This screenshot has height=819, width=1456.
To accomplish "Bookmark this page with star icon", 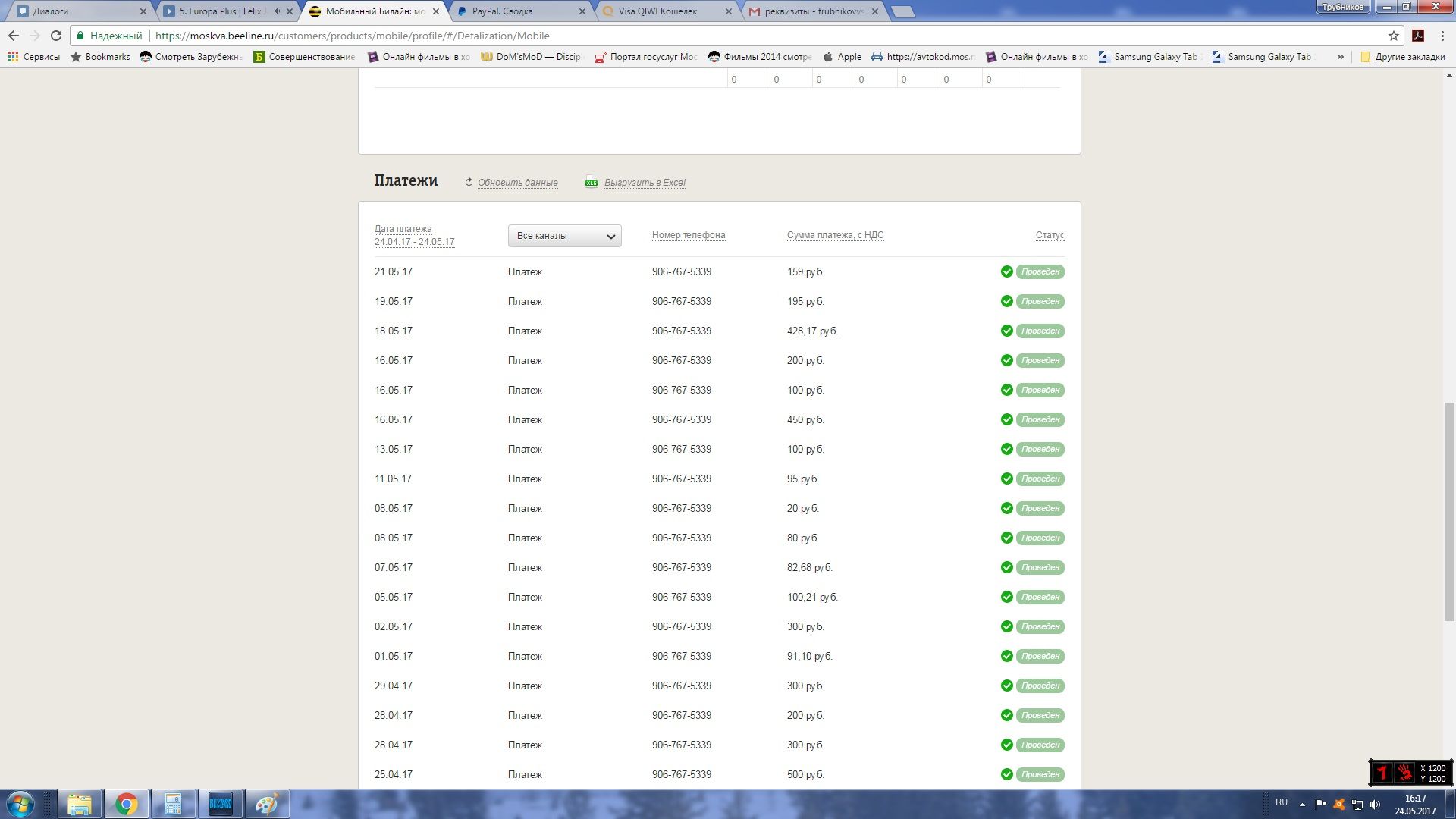I will 1393,36.
